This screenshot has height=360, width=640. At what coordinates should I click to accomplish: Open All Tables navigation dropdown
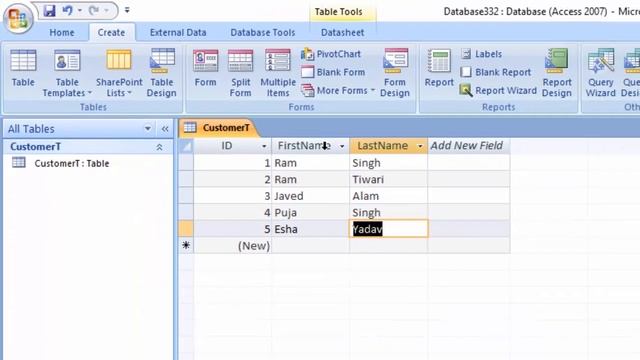(x=148, y=129)
